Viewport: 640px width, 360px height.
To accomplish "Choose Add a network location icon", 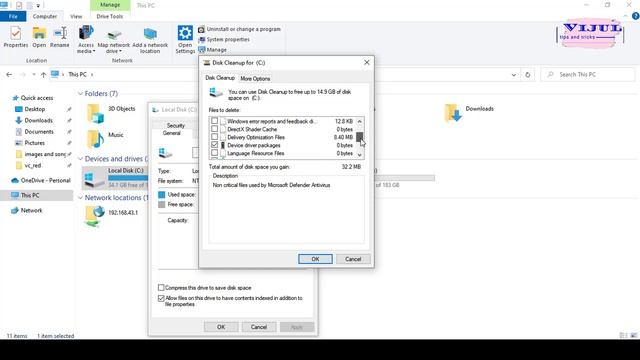I will tap(150, 39).
